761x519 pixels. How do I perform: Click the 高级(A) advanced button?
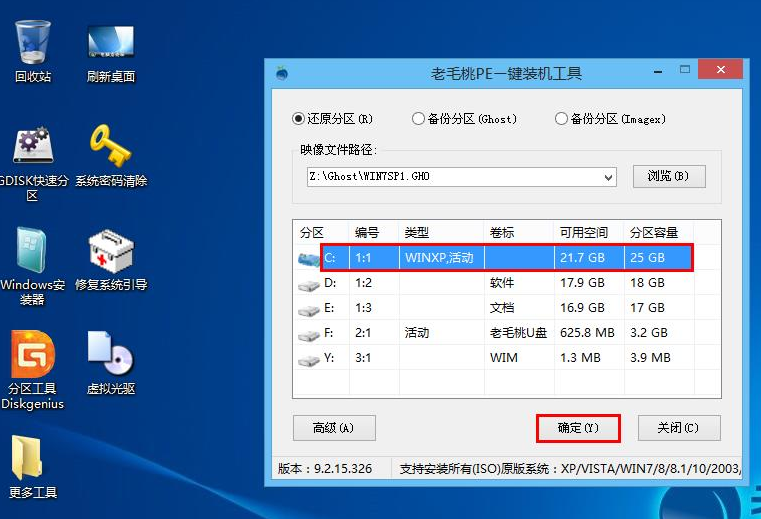334,428
